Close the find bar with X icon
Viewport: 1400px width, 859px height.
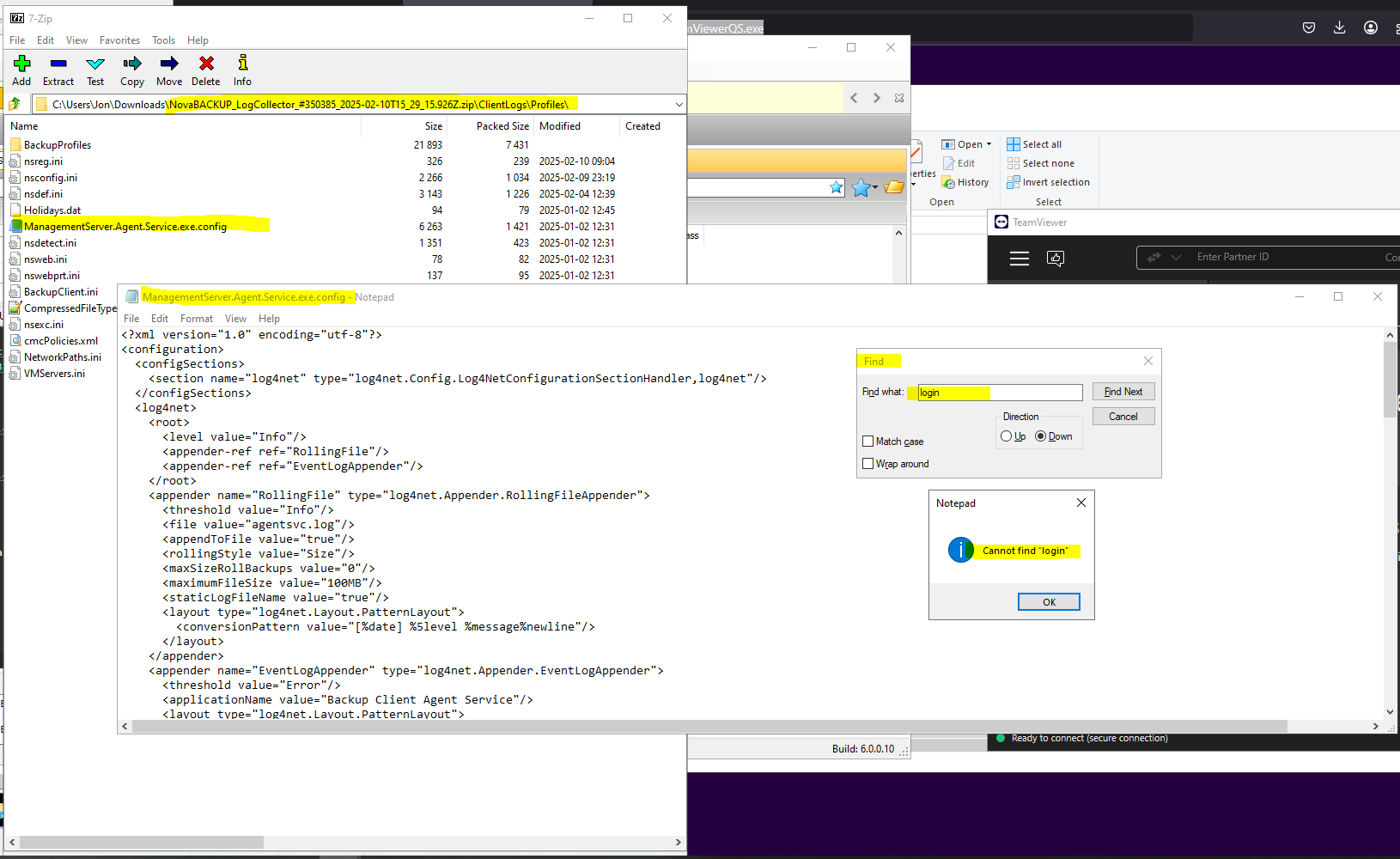[x=899, y=98]
